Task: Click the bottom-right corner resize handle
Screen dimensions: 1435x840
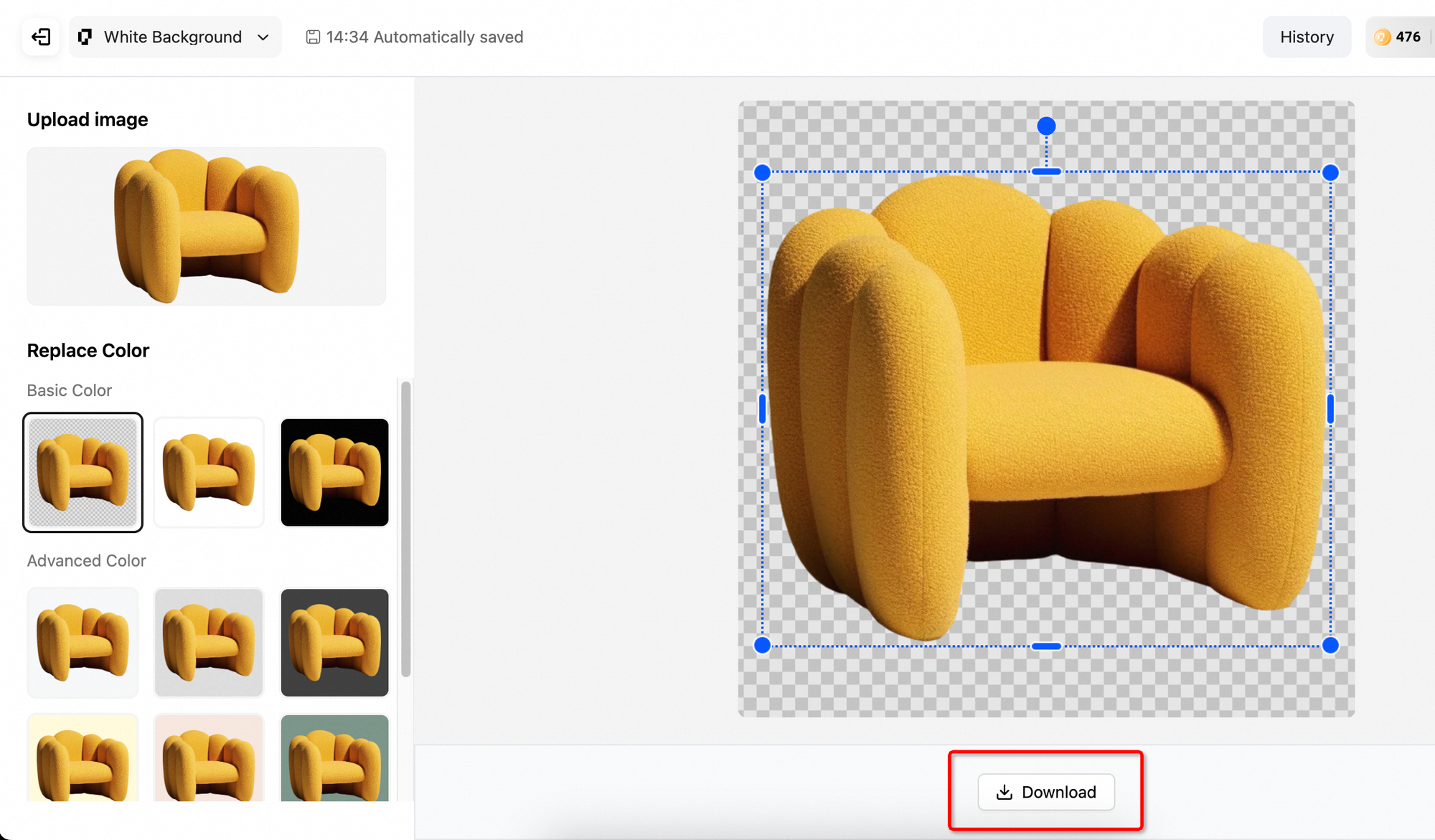Action: click(1330, 645)
